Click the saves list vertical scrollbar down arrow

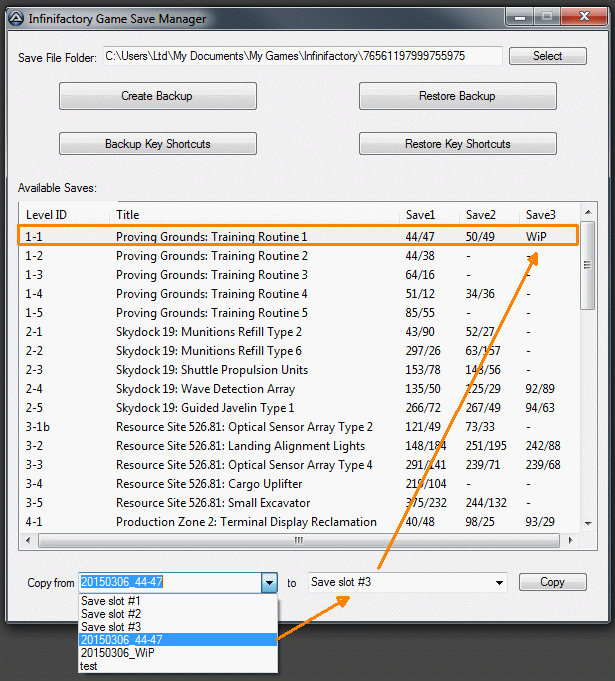pyautogui.click(x=588, y=523)
